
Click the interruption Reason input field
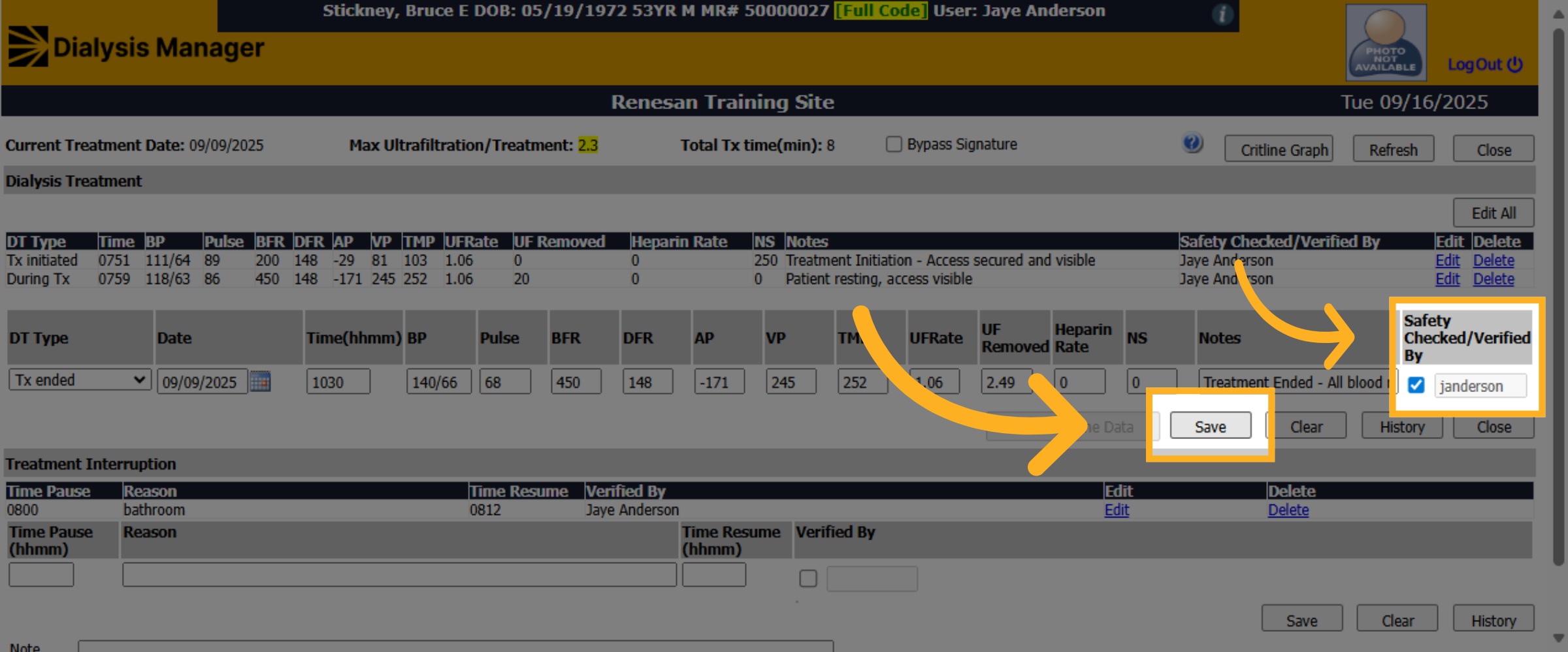tap(399, 575)
